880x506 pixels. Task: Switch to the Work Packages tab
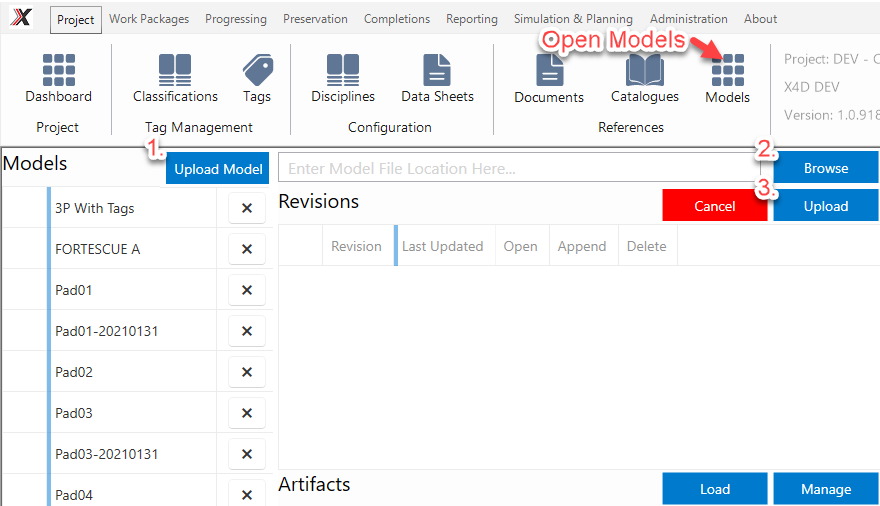coord(149,19)
